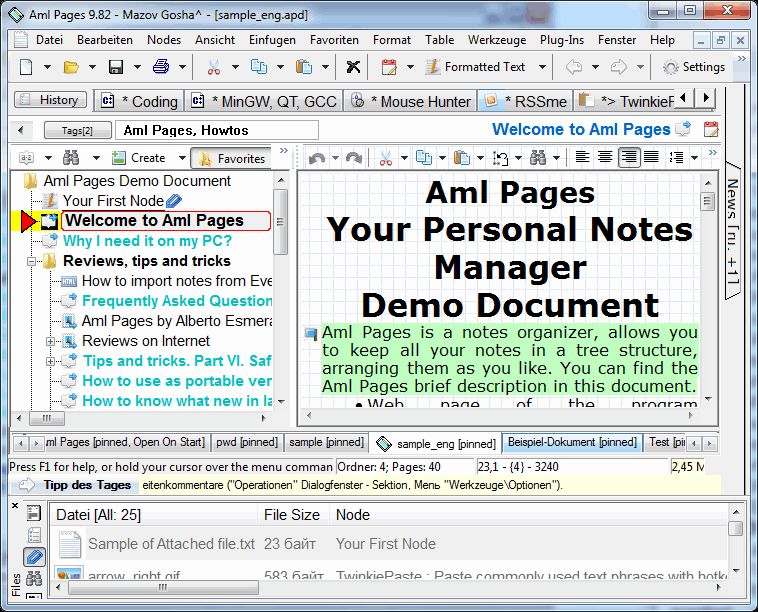
Task: Click the Tags[2] button
Action: click(77, 130)
